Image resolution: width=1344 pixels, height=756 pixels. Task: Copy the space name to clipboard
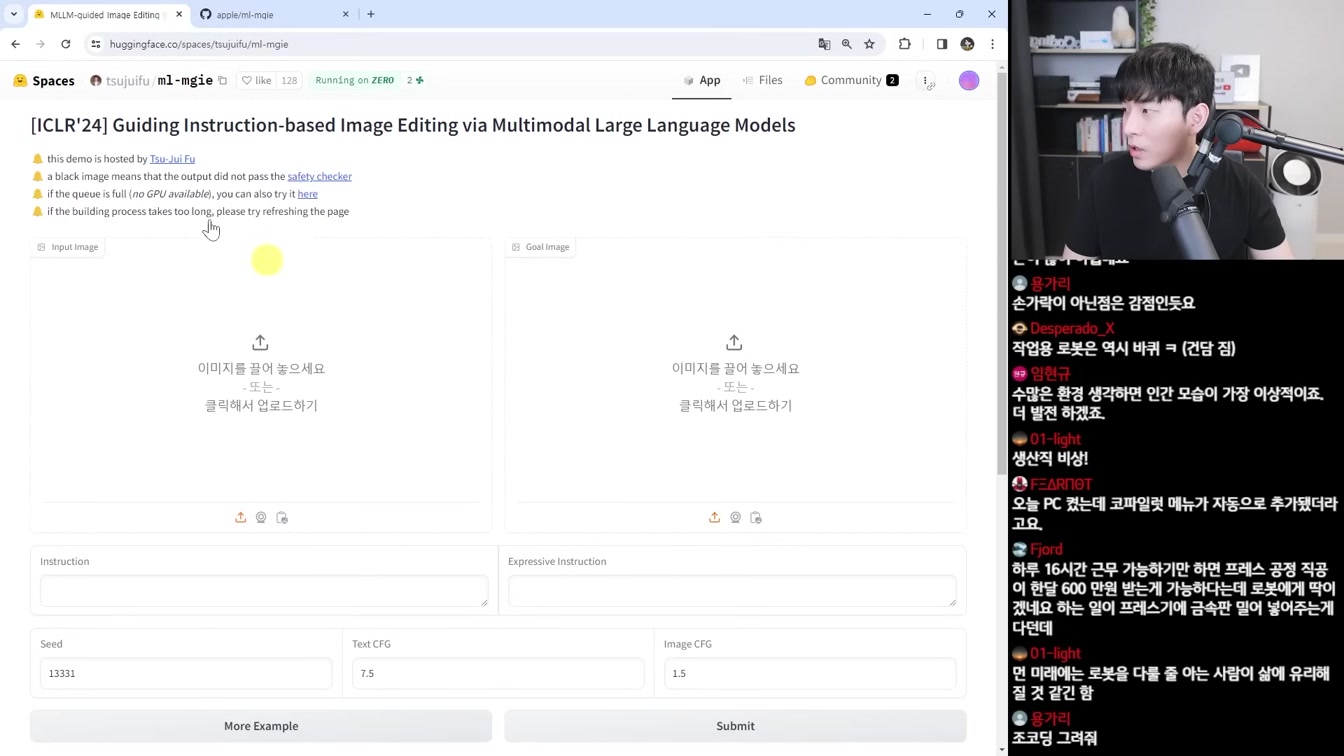coord(223,80)
